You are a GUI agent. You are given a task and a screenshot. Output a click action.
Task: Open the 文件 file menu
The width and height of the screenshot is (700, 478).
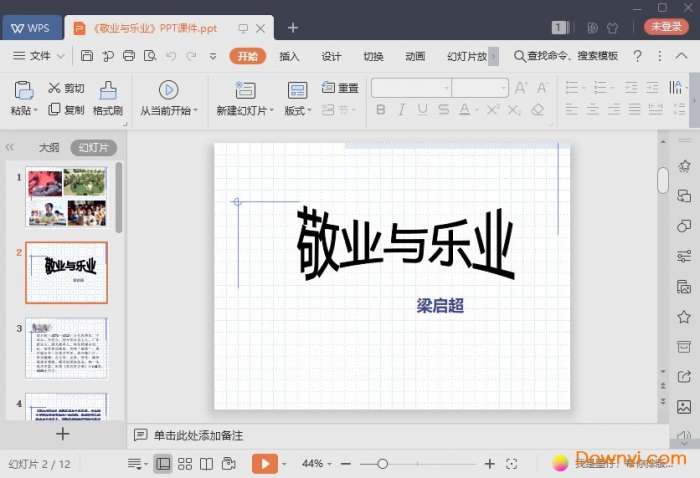pos(40,56)
